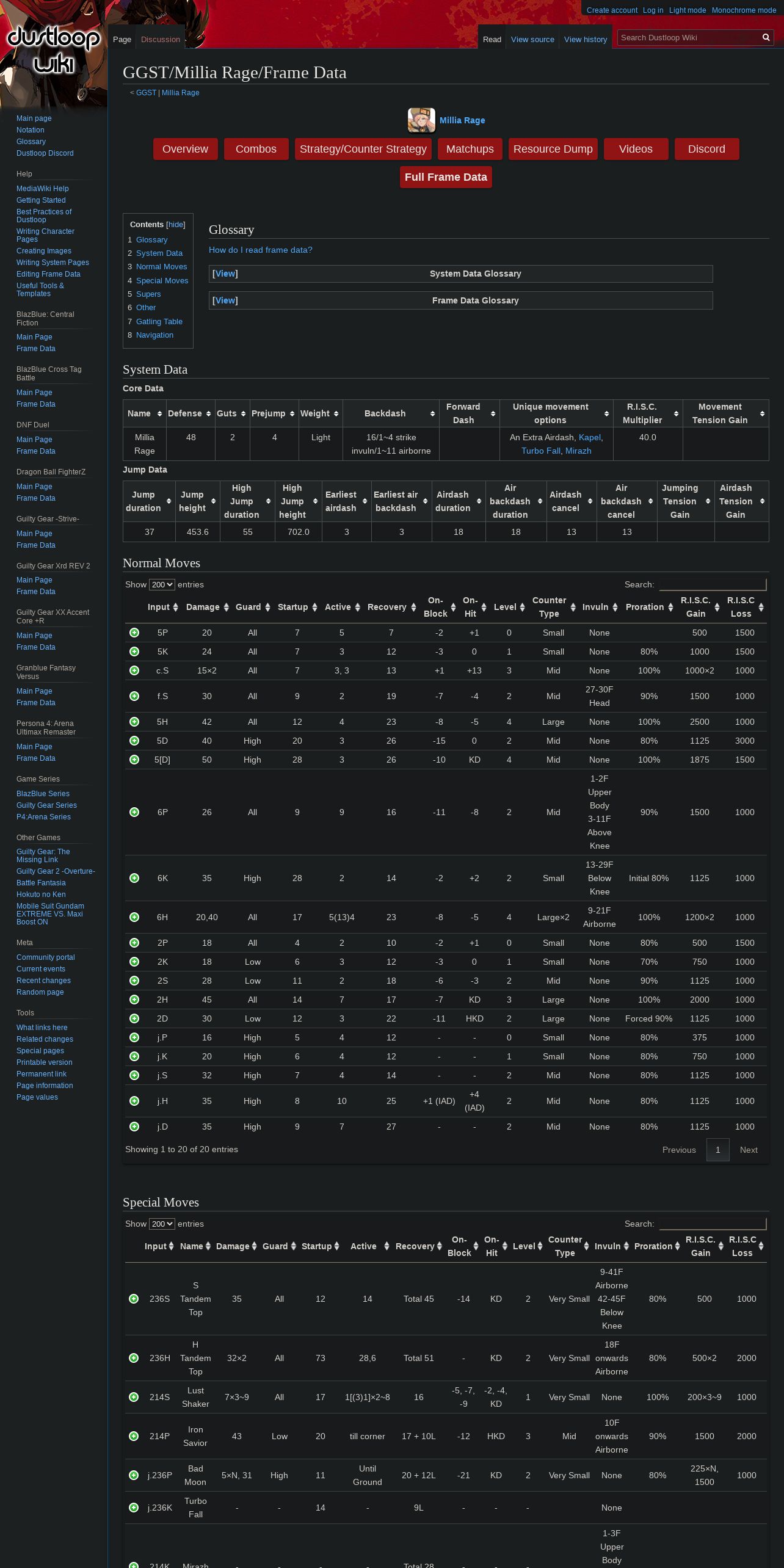The height and width of the screenshot is (1568, 784).
Task: Open the Videos section button
Action: pos(636,149)
